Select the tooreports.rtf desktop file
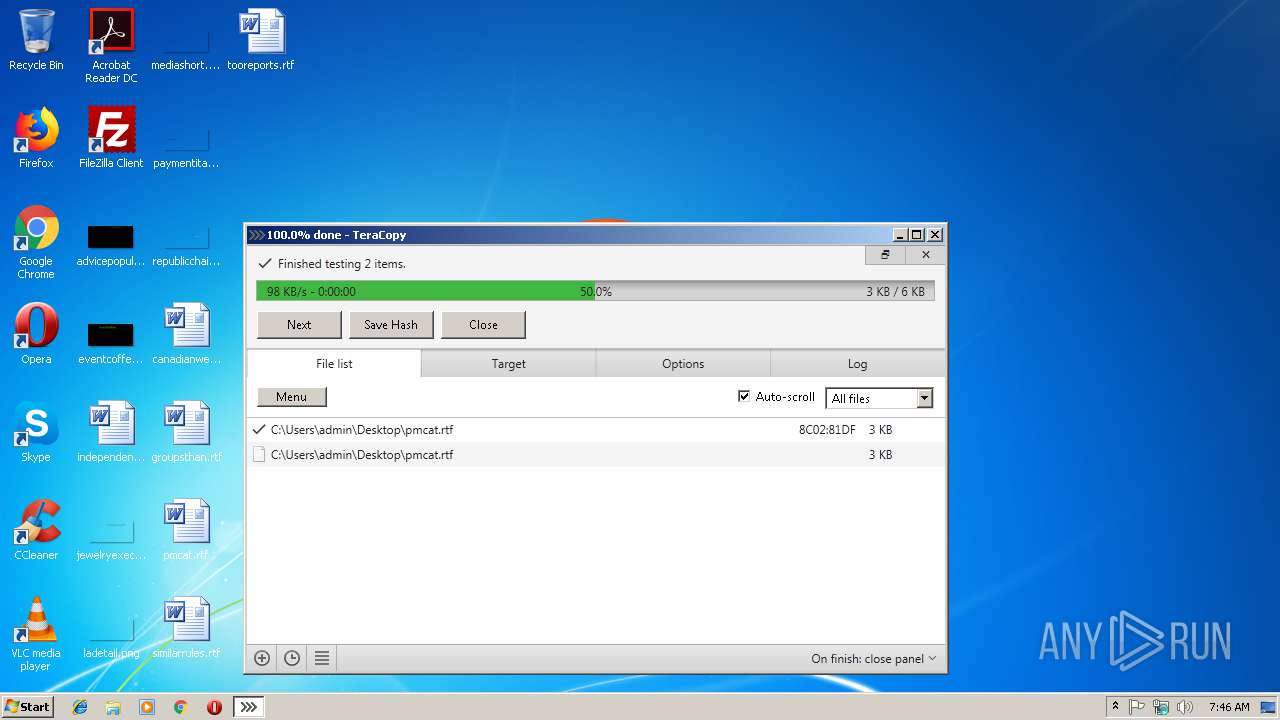Screen dimensions: 1280x720 (x=261, y=41)
